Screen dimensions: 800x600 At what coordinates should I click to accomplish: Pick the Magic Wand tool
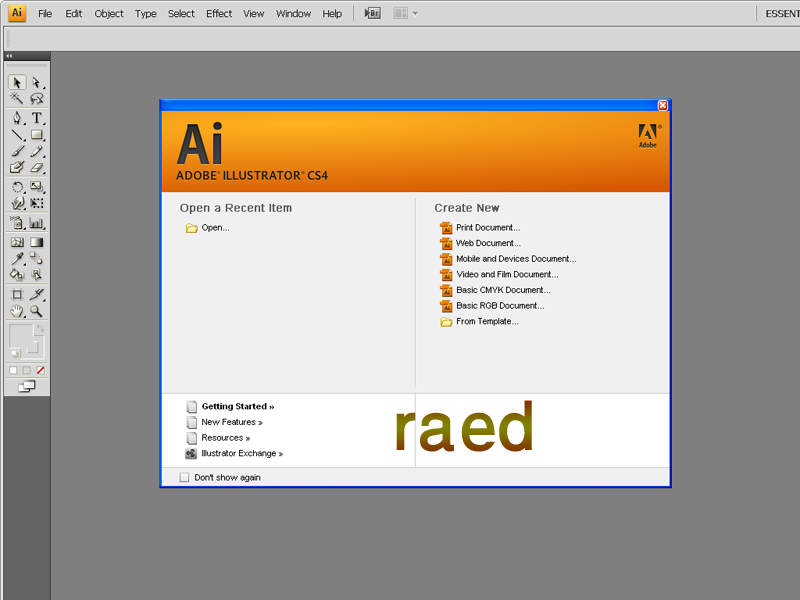pos(17,99)
